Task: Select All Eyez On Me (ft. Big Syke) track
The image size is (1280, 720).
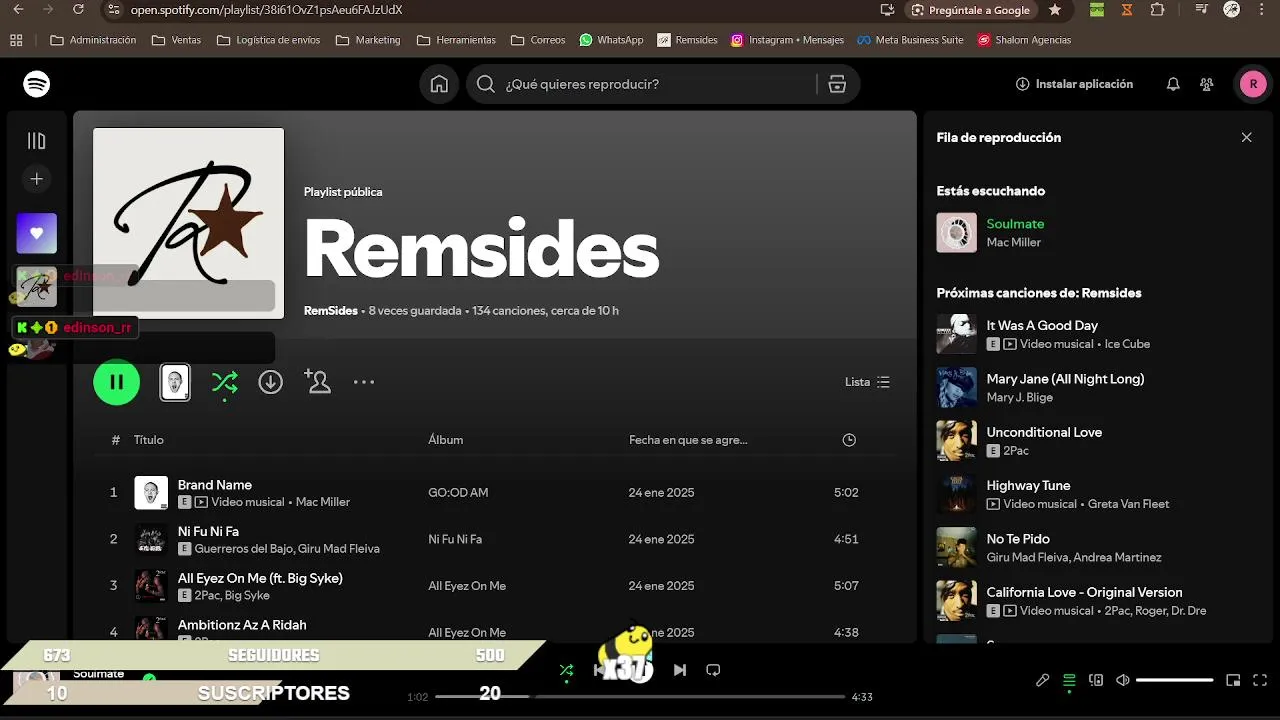Action: 260,578
